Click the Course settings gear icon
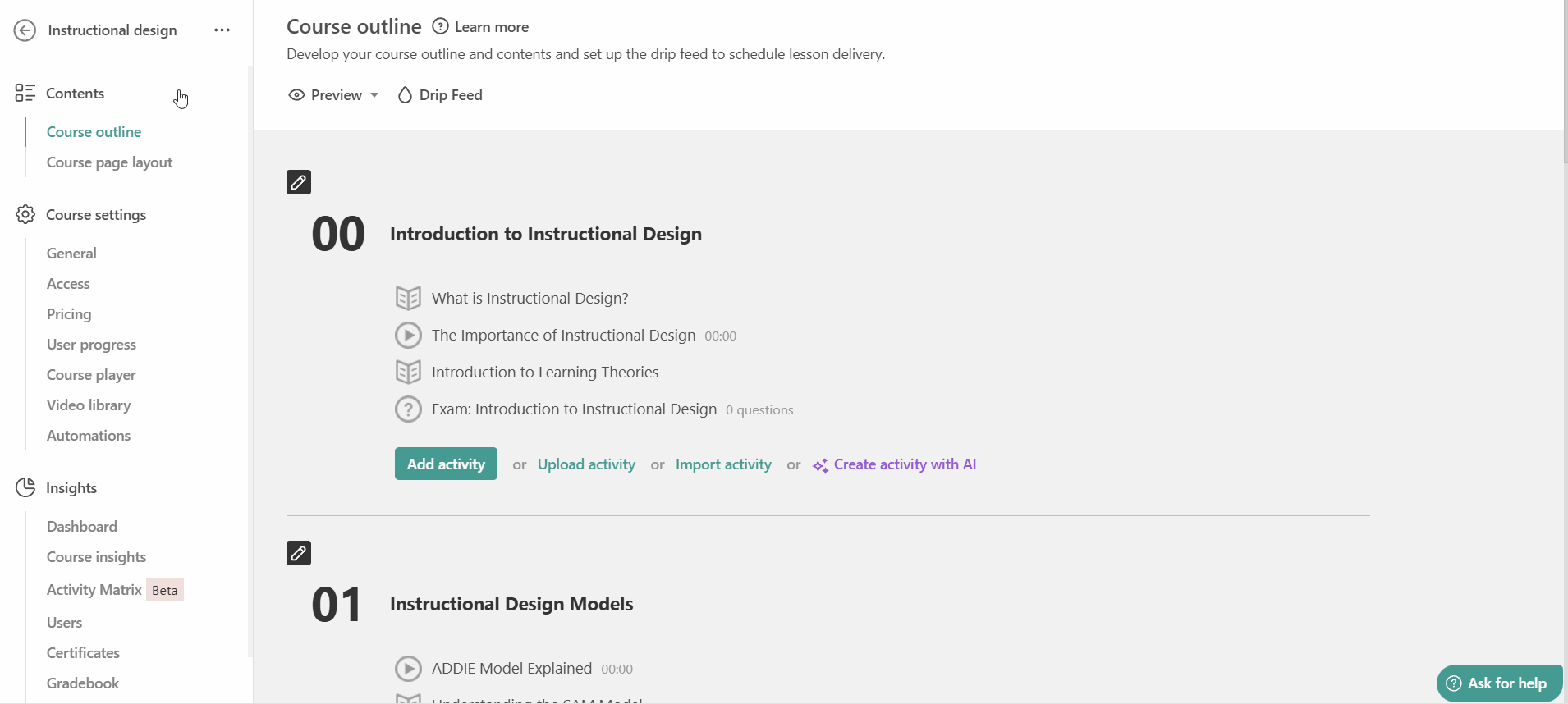 click(25, 214)
